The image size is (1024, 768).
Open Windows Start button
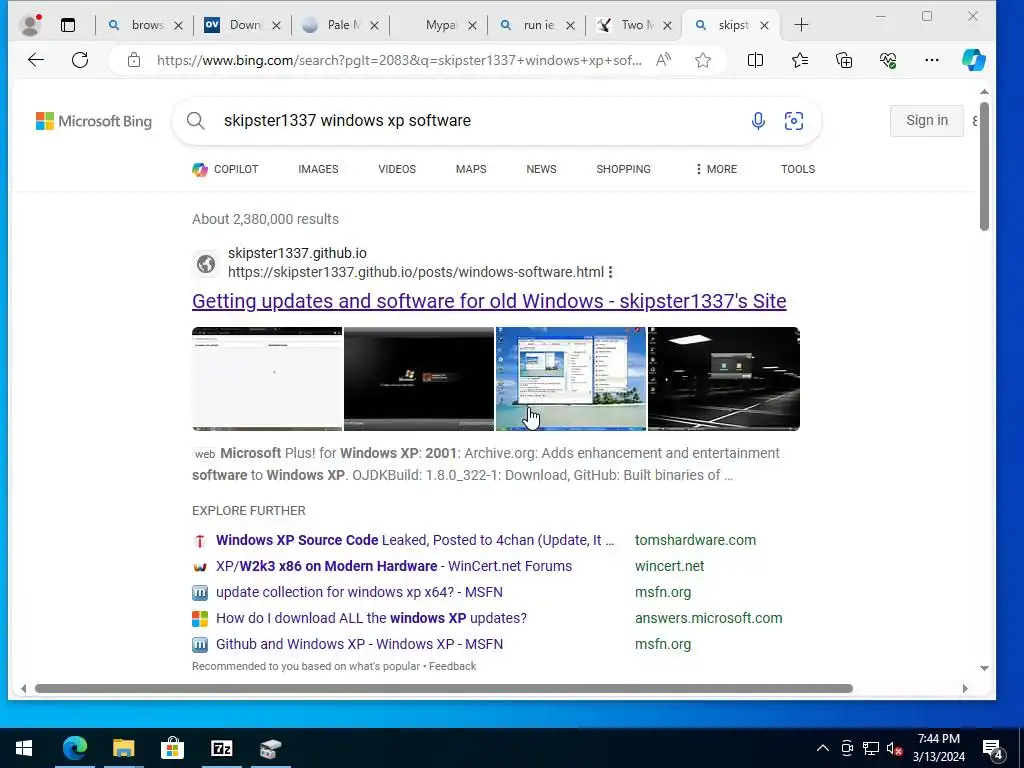coord(24,748)
